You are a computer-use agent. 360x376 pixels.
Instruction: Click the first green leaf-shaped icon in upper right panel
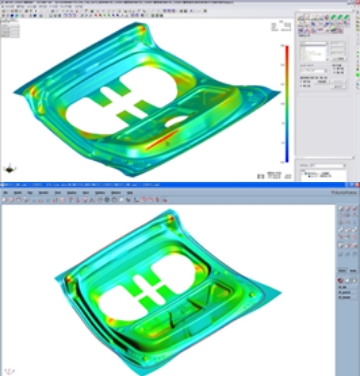(x=333, y=18)
